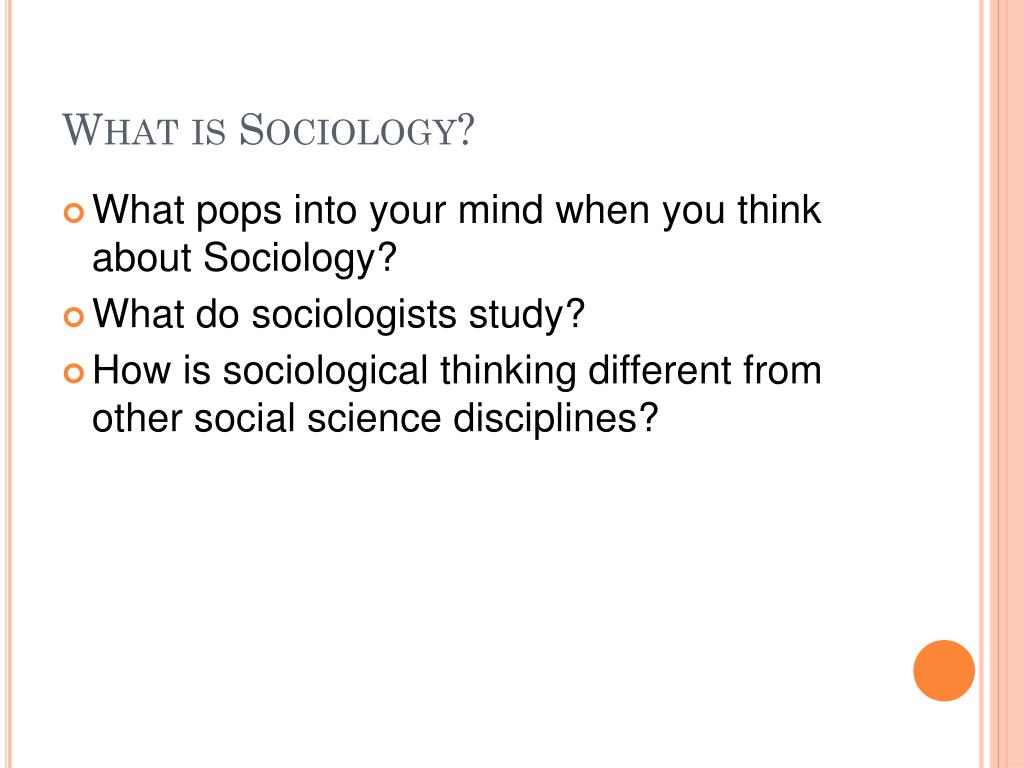Select the 'What is Sociology?' slide title
Screen dimensions: 1024x768
click(268, 129)
